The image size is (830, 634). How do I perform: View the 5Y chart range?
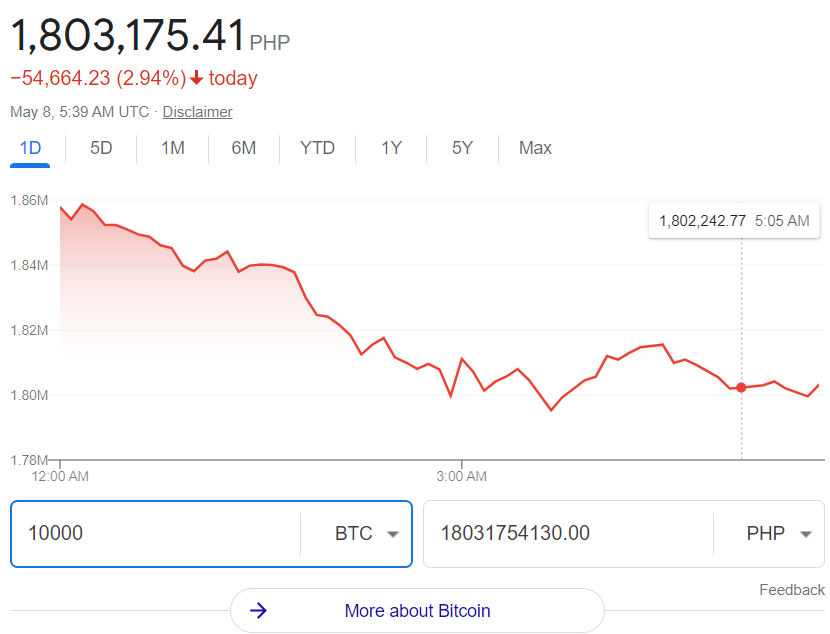463,148
